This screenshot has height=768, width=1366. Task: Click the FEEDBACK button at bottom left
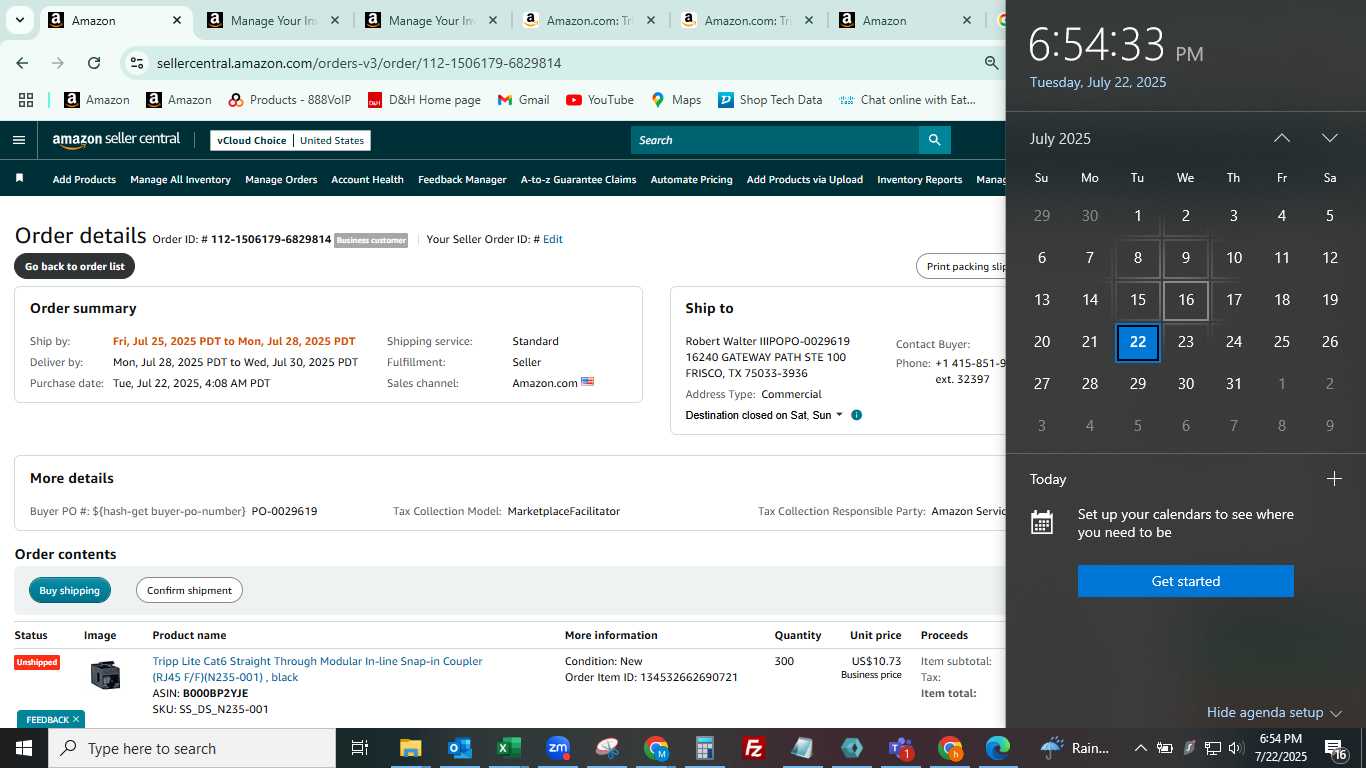47,719
